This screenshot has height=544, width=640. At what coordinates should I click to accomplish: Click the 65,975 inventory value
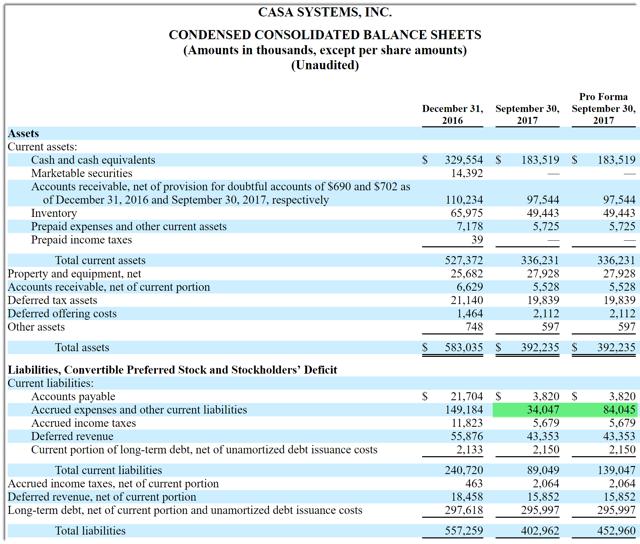[x=467, y=213]
